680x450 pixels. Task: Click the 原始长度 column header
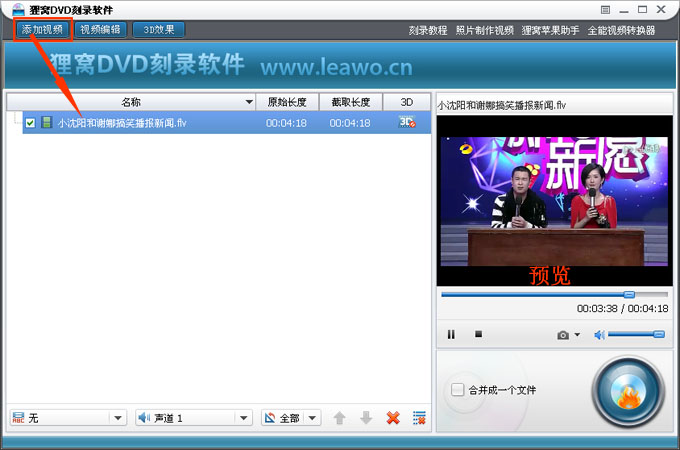[287, 102]
